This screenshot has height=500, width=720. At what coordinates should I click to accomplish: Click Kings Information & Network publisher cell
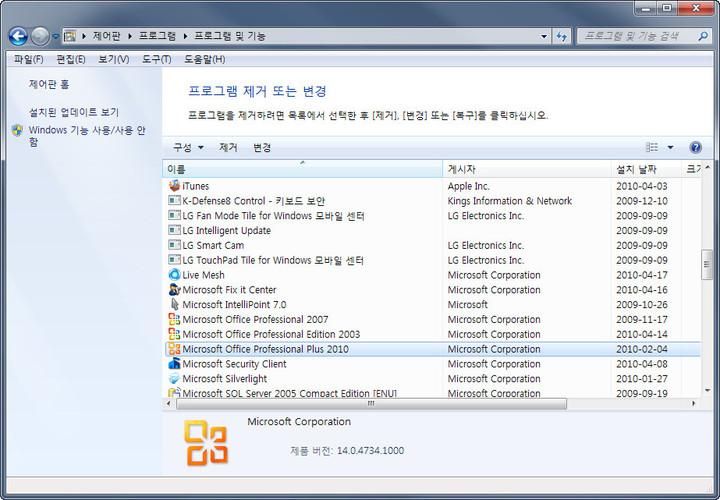[510, 201]
